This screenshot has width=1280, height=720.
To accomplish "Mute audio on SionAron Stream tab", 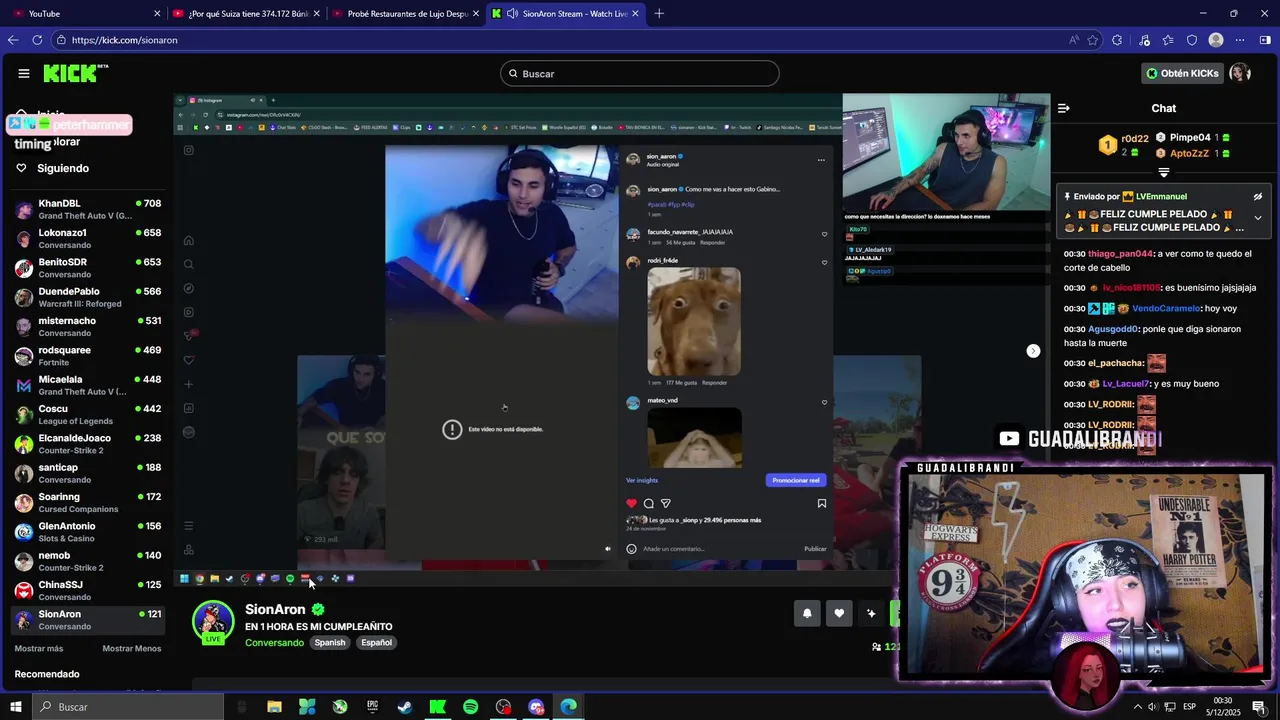I will click(x=512, y=13).
